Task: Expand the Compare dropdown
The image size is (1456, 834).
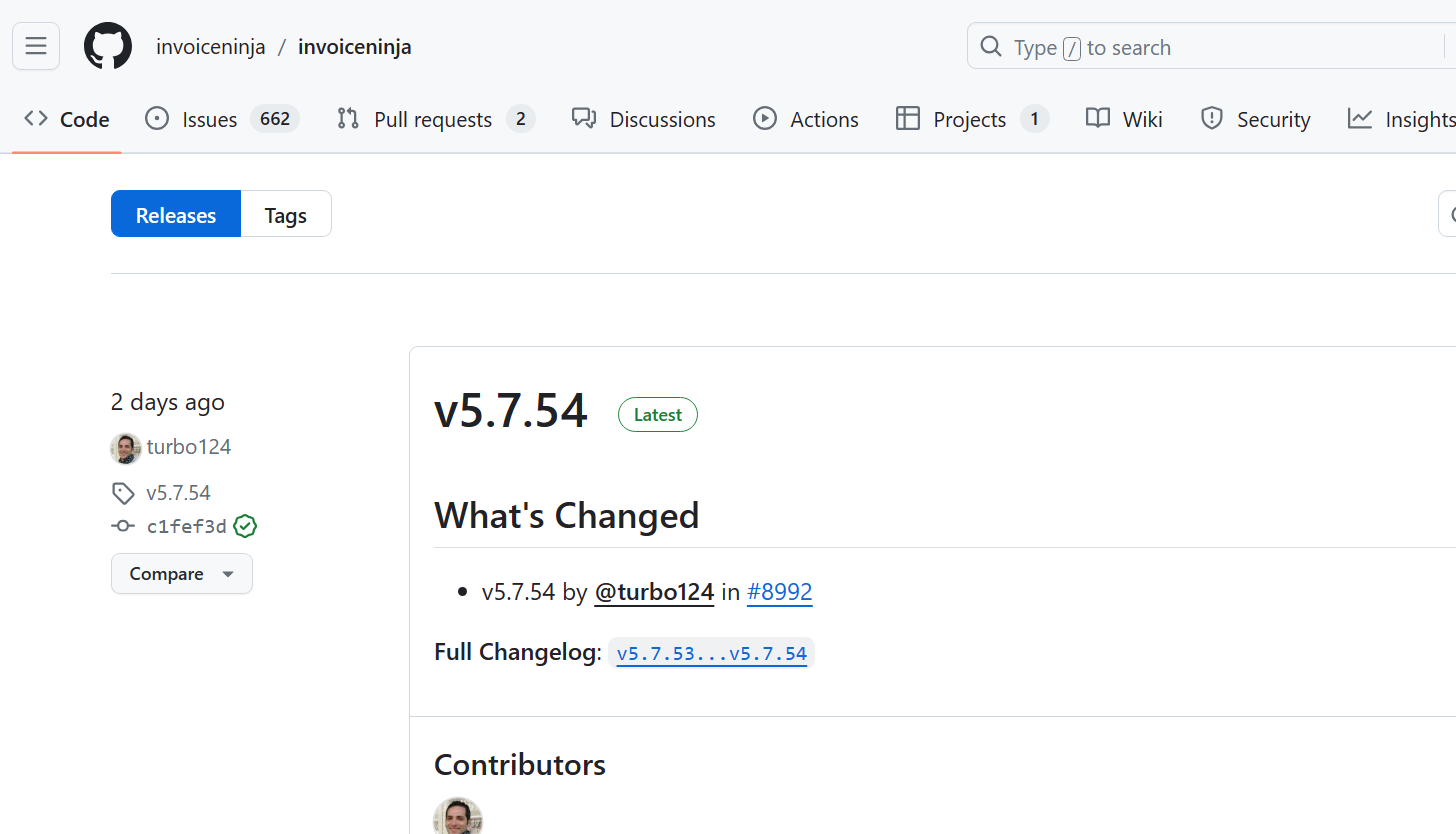Action: tap(182, 574)
